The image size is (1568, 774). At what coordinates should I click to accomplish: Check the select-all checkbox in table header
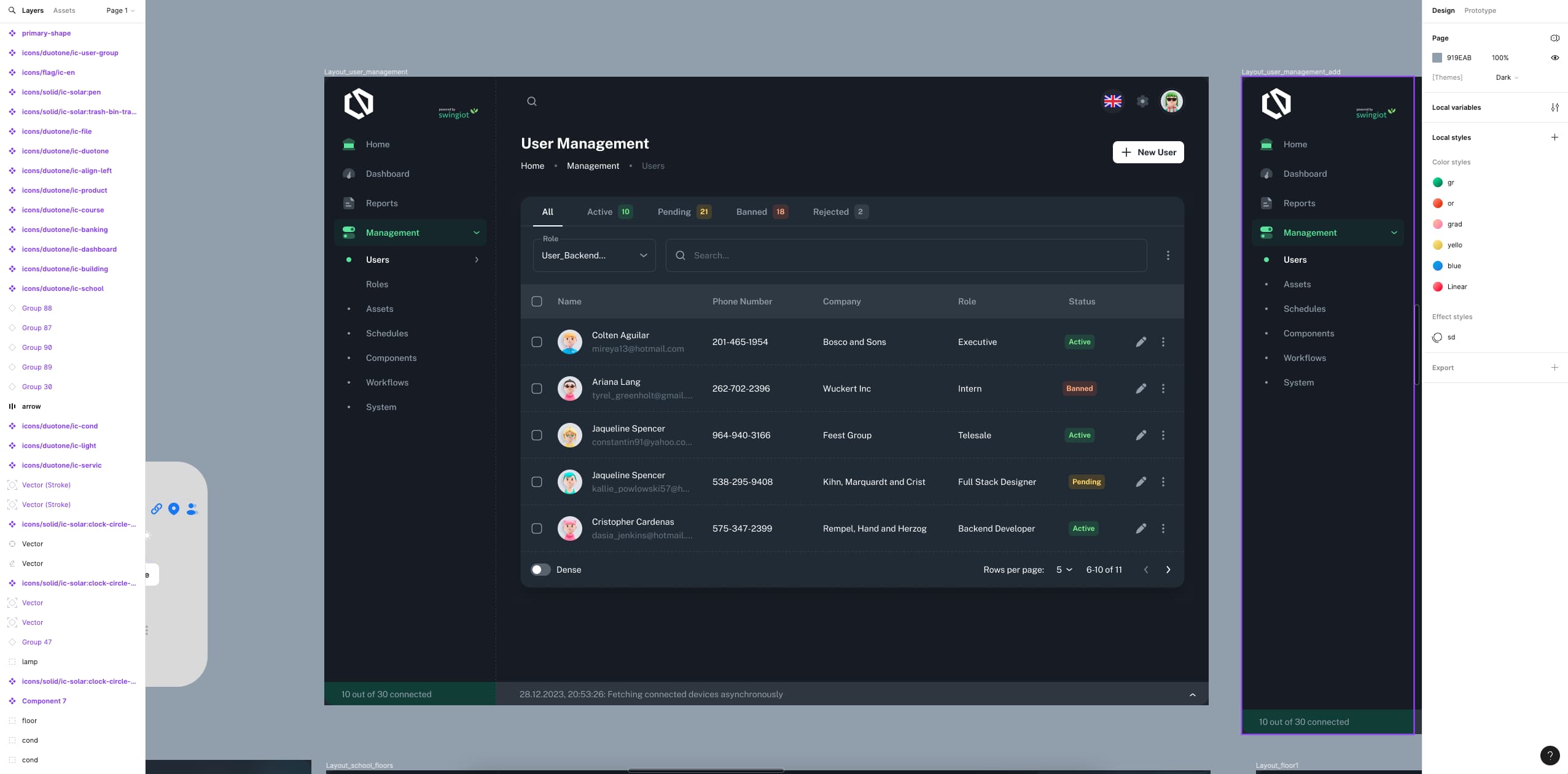537,301
